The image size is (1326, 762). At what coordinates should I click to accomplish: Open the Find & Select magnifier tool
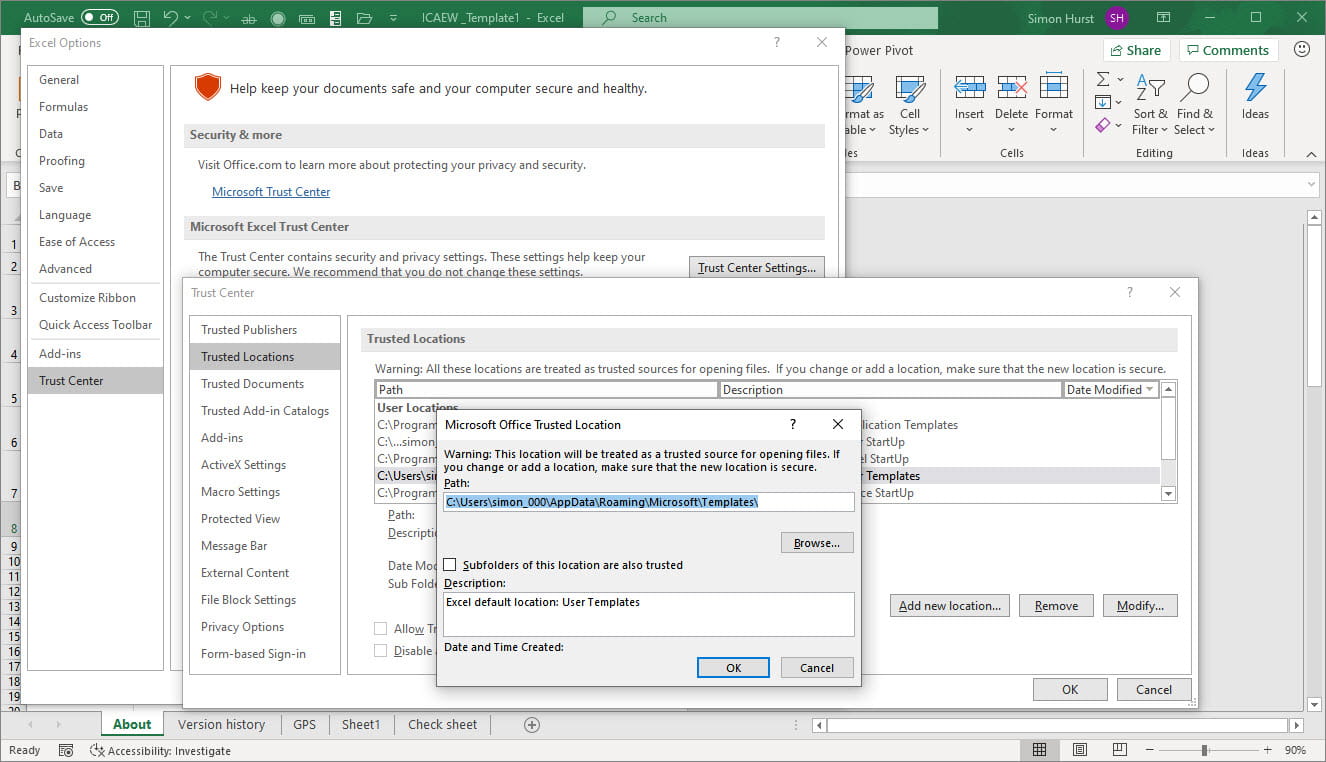[1194, 90]
